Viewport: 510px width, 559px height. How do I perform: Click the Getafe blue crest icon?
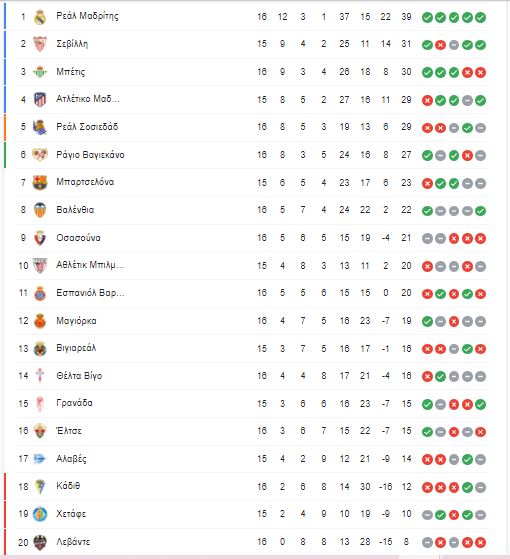click(40, 514)
